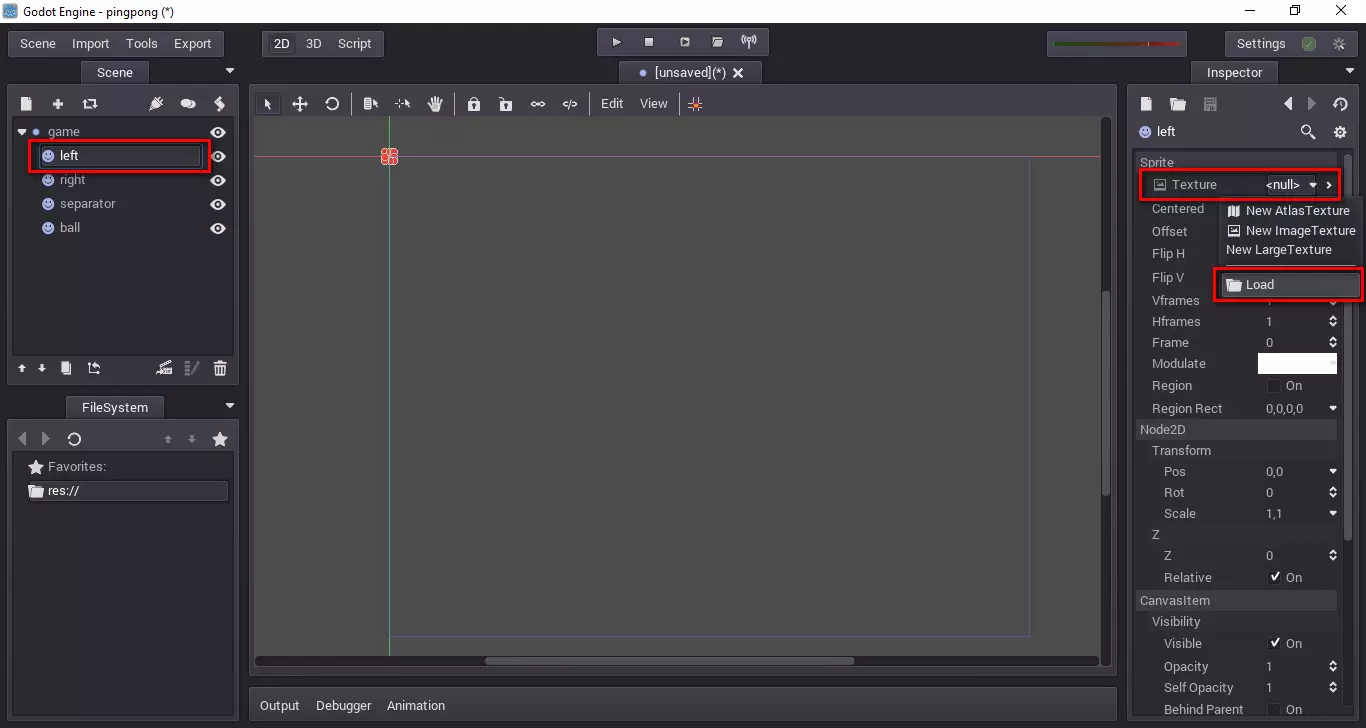Enable the Region checkbox
The width and height of the screenshot is (1366, 728).
tap(1275, 386)
